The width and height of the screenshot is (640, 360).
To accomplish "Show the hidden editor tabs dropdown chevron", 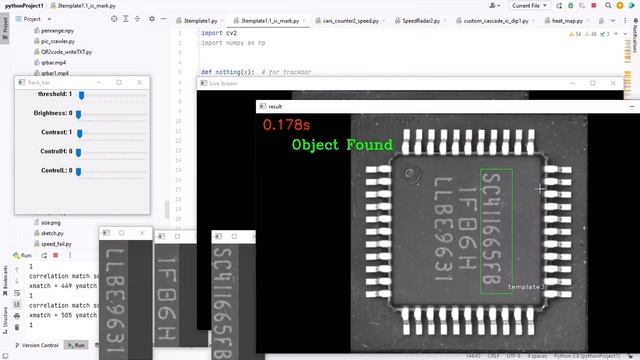I will pyautogui.click(x=613, y=20).
